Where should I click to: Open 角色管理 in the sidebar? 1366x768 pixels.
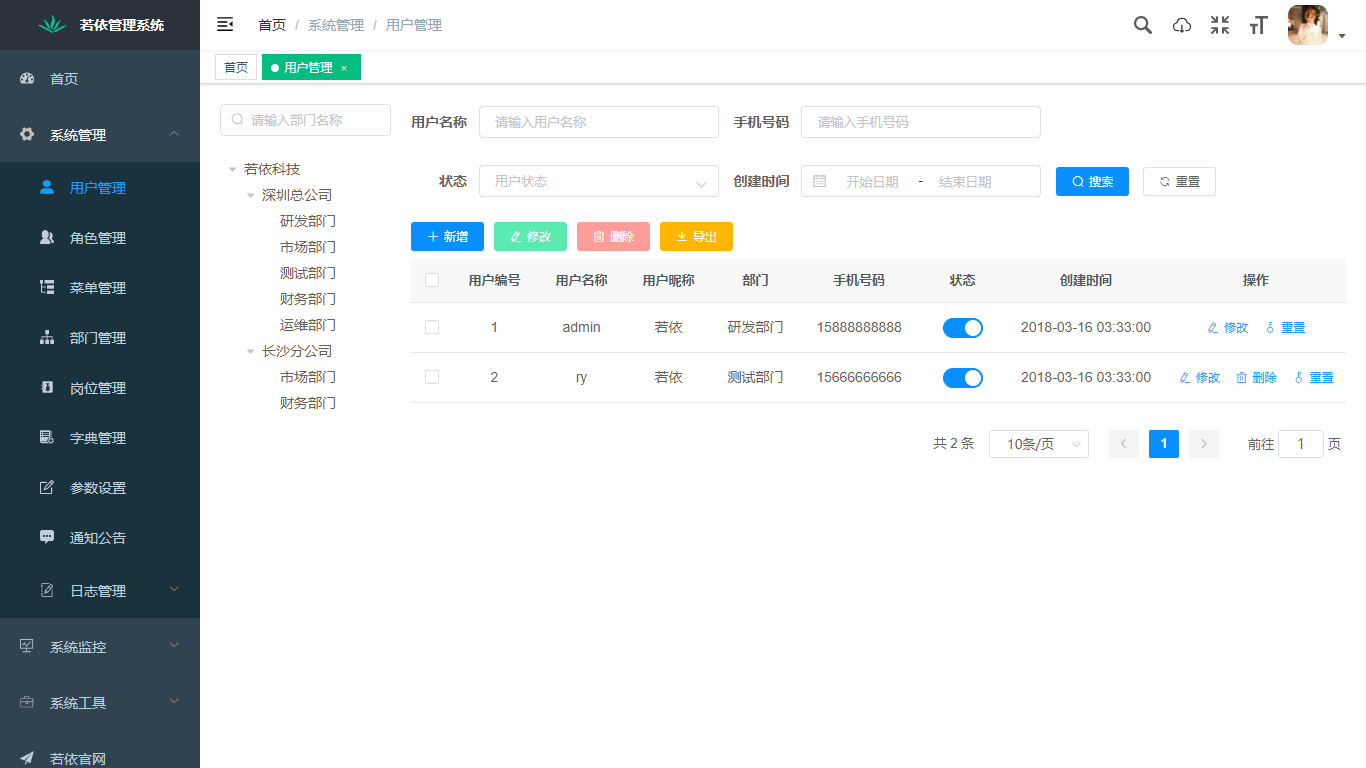(100, 238)
